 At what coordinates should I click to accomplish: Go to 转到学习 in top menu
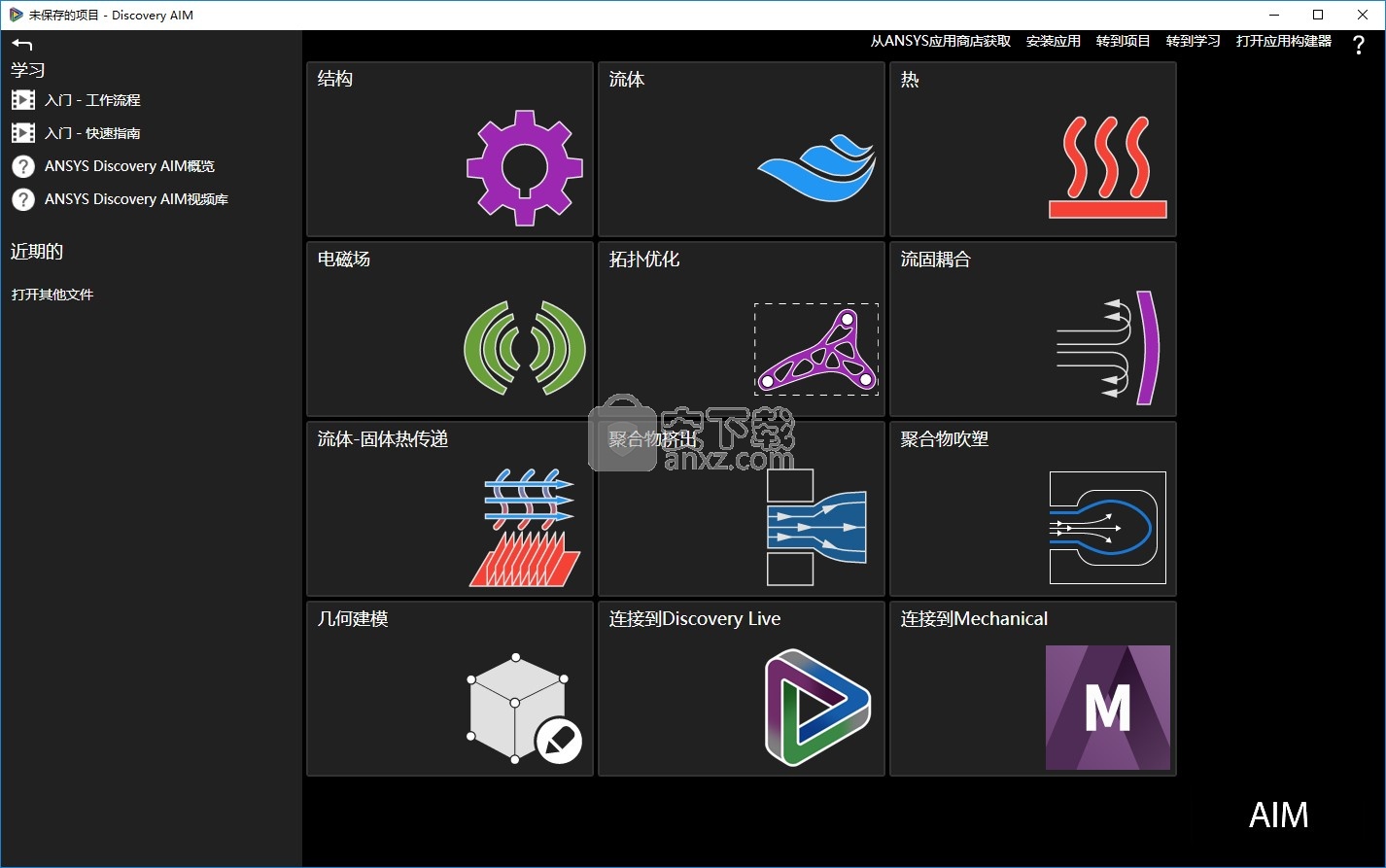tap(1194, 41)
